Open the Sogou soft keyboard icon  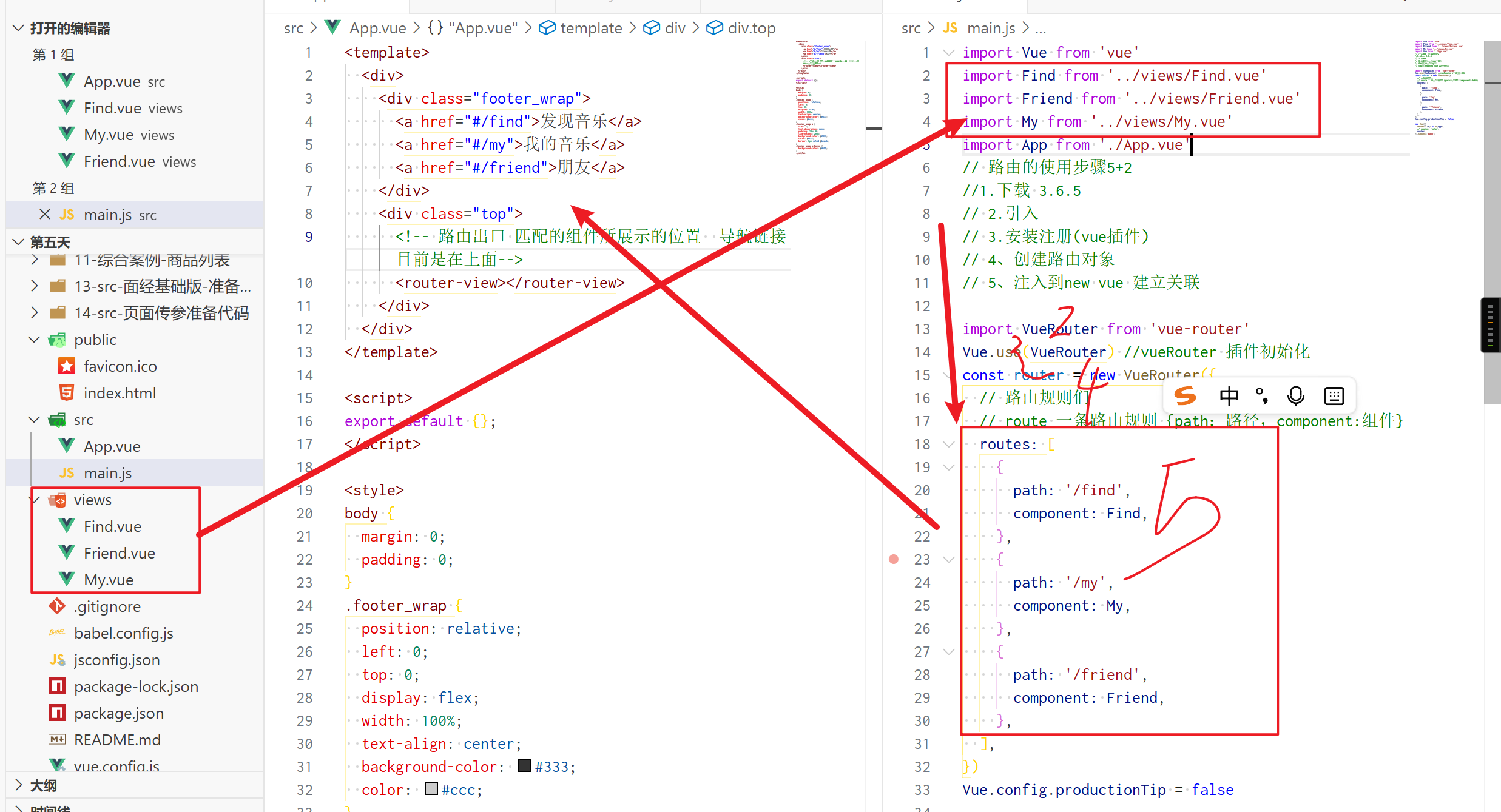pos(1334,396)
